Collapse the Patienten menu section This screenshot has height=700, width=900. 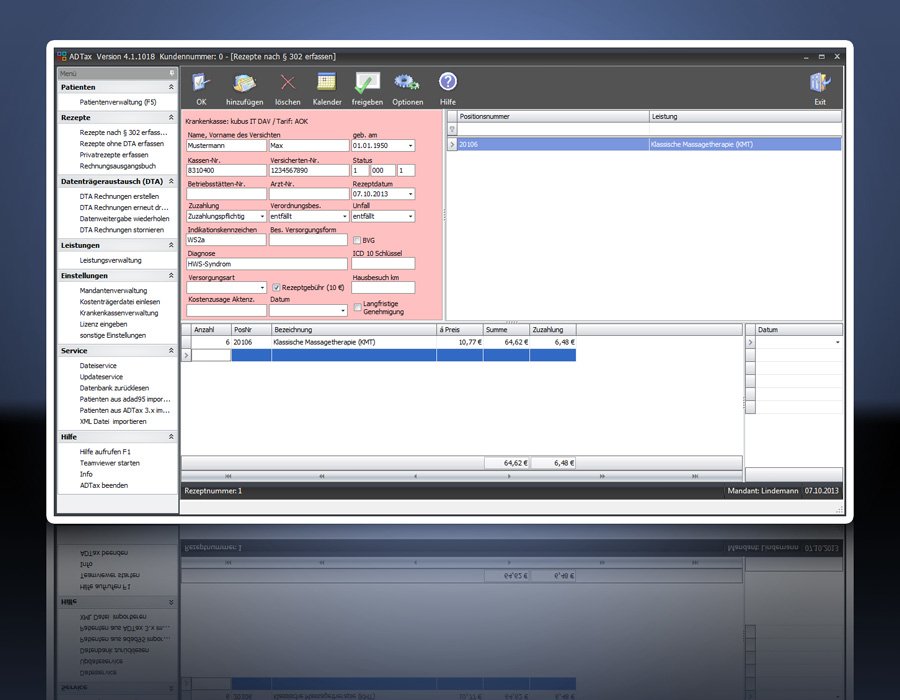click(x=171, y=87)
